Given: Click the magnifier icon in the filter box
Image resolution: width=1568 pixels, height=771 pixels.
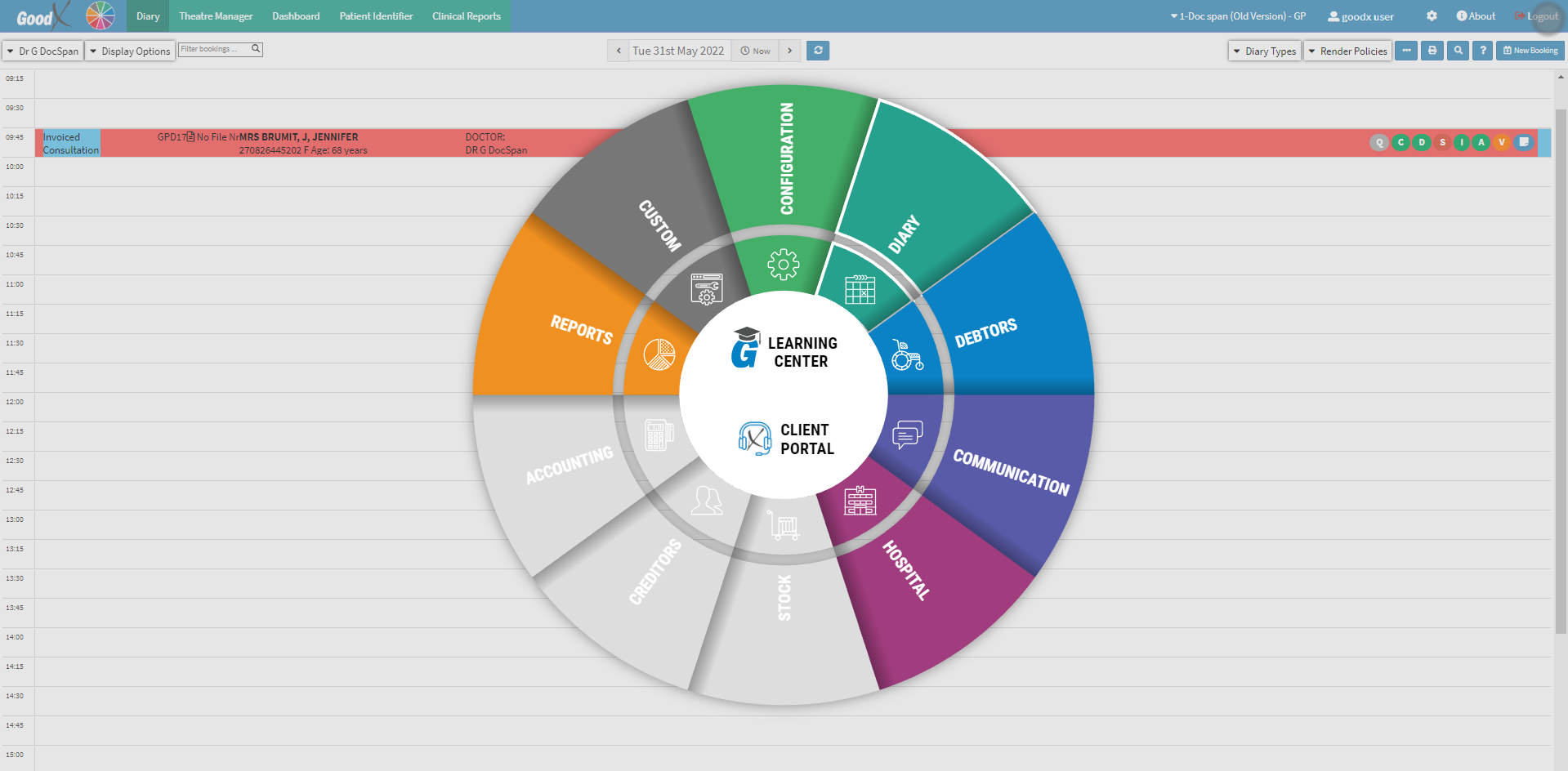Looking at the screenshot, I should pyautogui.click(x=256, y=49).
